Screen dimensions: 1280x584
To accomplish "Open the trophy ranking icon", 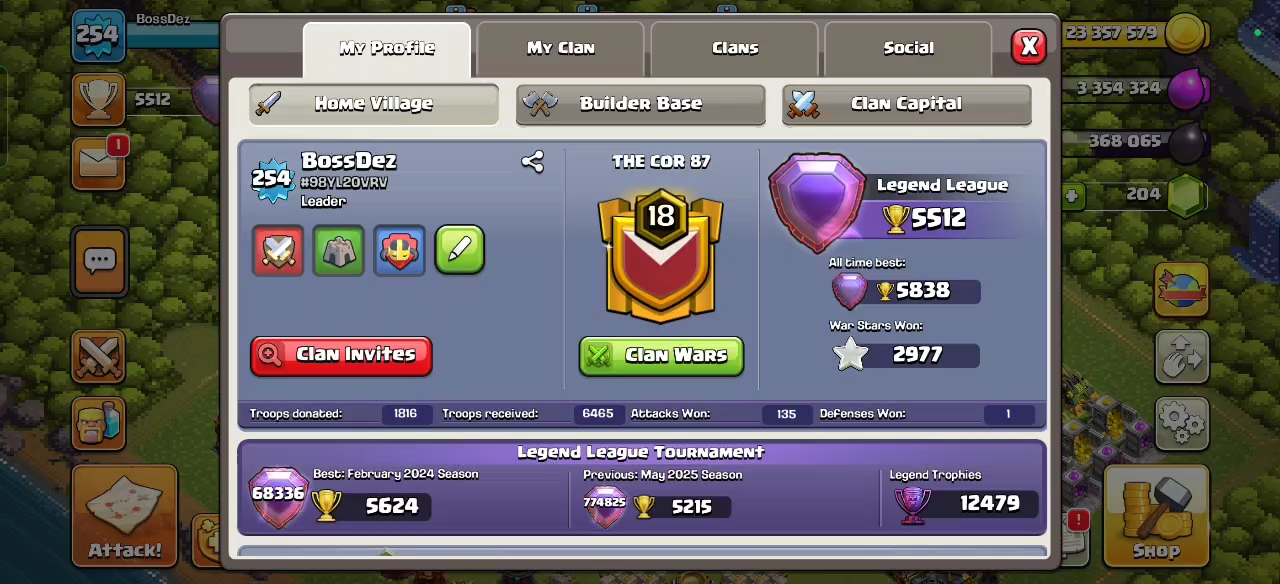I will click(98, 99).
